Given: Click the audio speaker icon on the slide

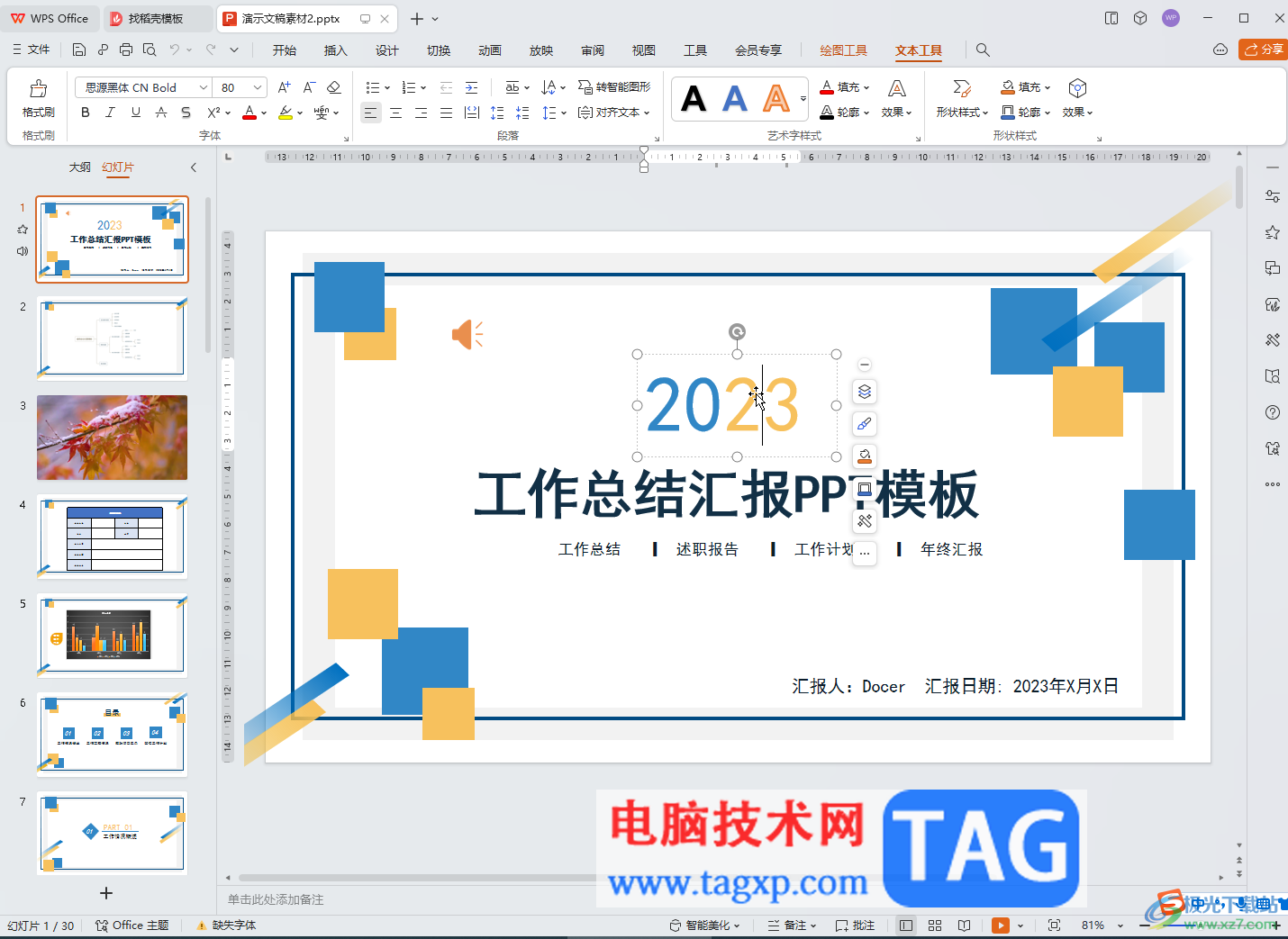Looking at the screenshot, I should [x=467, y=334].
